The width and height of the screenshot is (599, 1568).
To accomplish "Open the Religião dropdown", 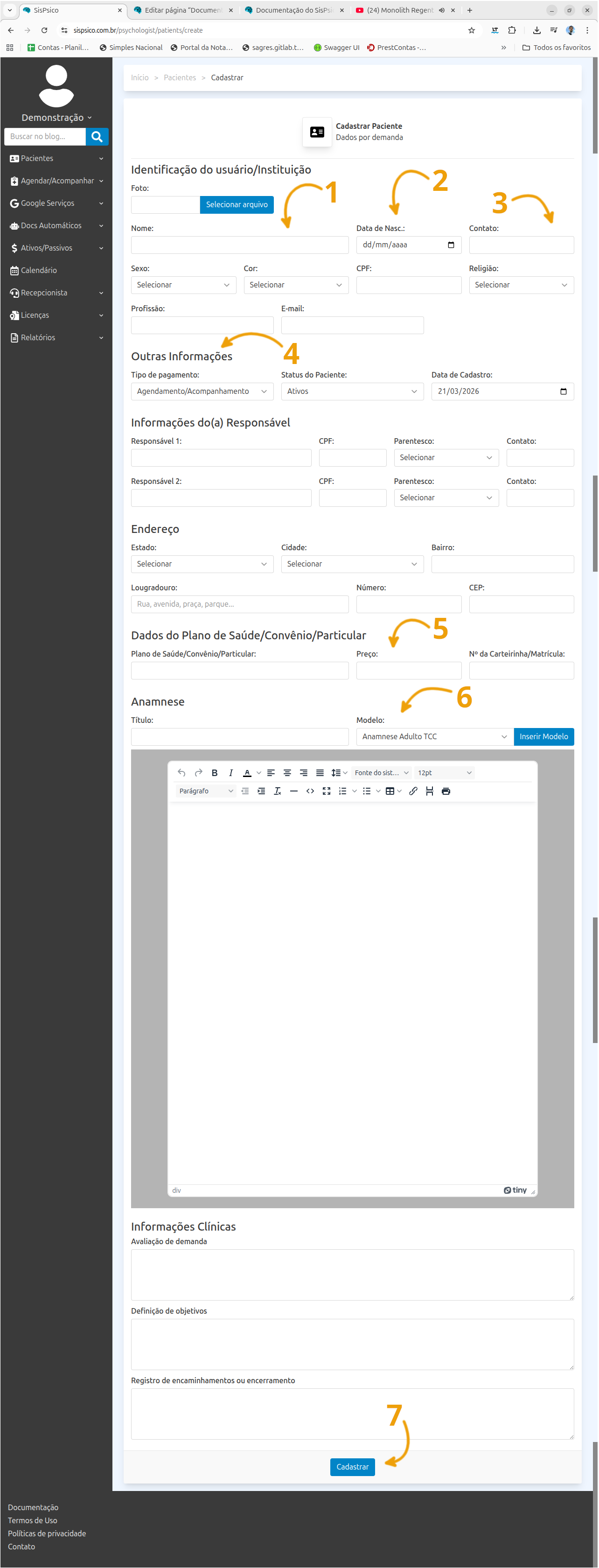I will [x=521, y=285].
